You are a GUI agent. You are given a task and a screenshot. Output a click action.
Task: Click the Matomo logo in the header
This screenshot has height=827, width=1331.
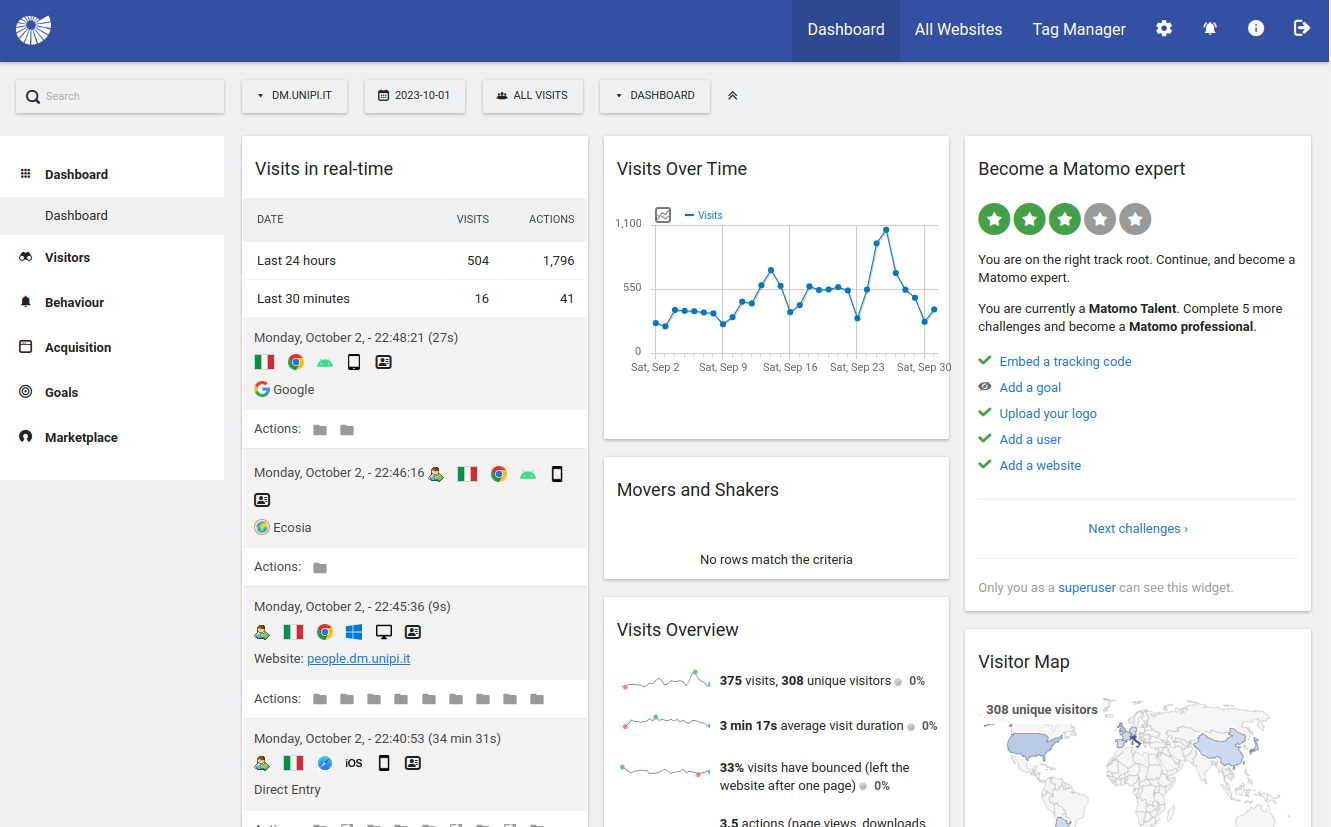coord(33,29)
